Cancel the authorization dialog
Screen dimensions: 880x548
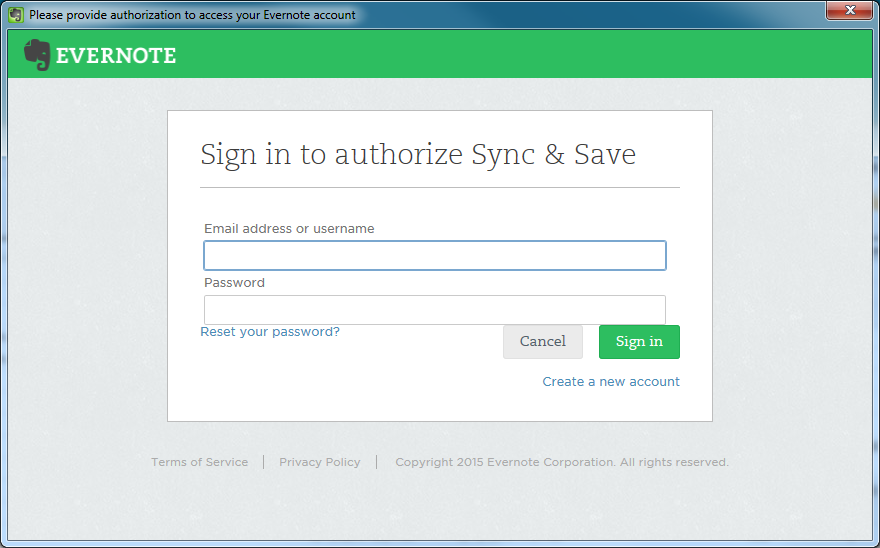pos(543,341)
